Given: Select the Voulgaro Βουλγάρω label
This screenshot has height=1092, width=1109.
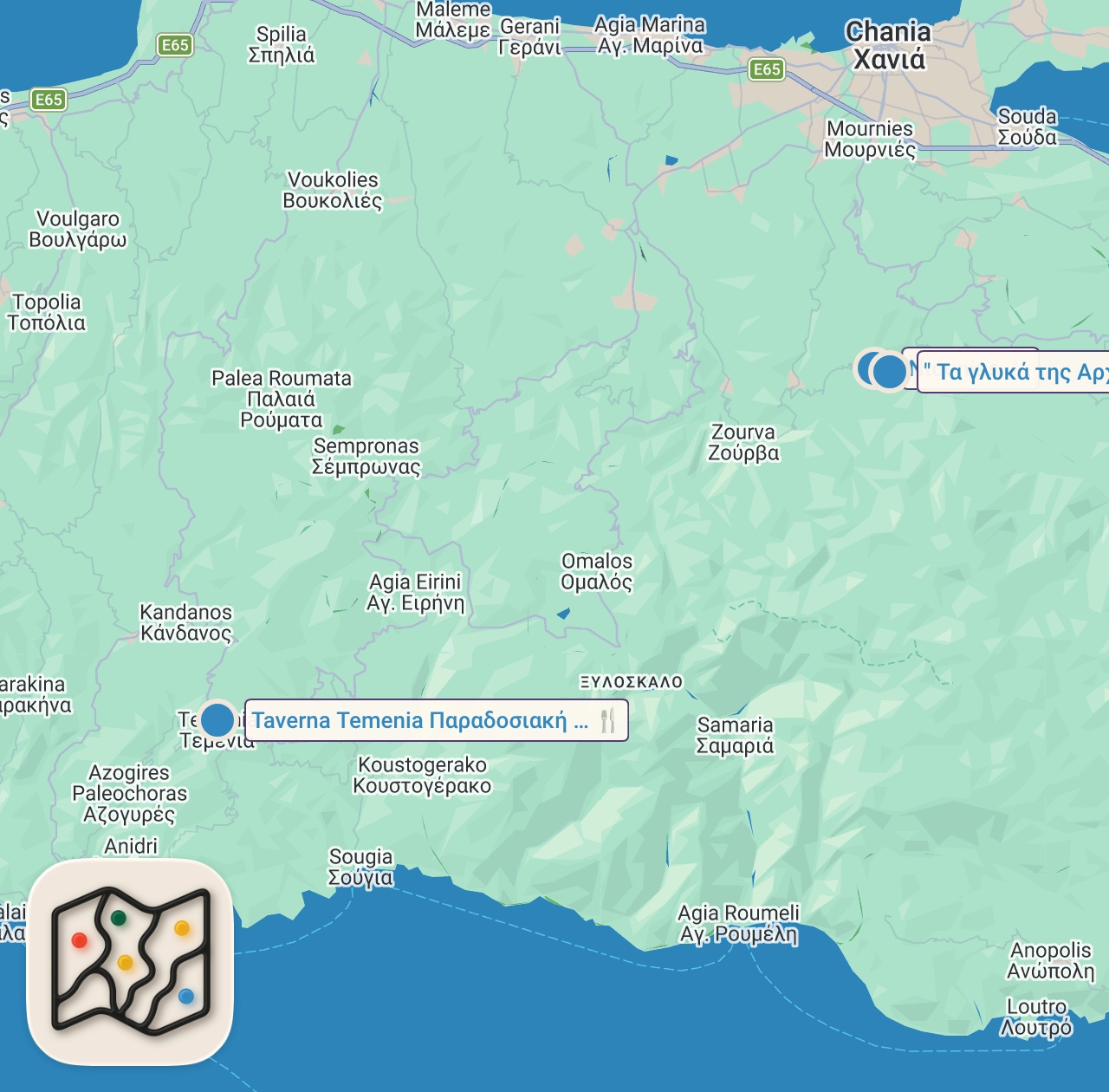Looking at the screenshot, I should pyautogui.click(x=78, y=229).
